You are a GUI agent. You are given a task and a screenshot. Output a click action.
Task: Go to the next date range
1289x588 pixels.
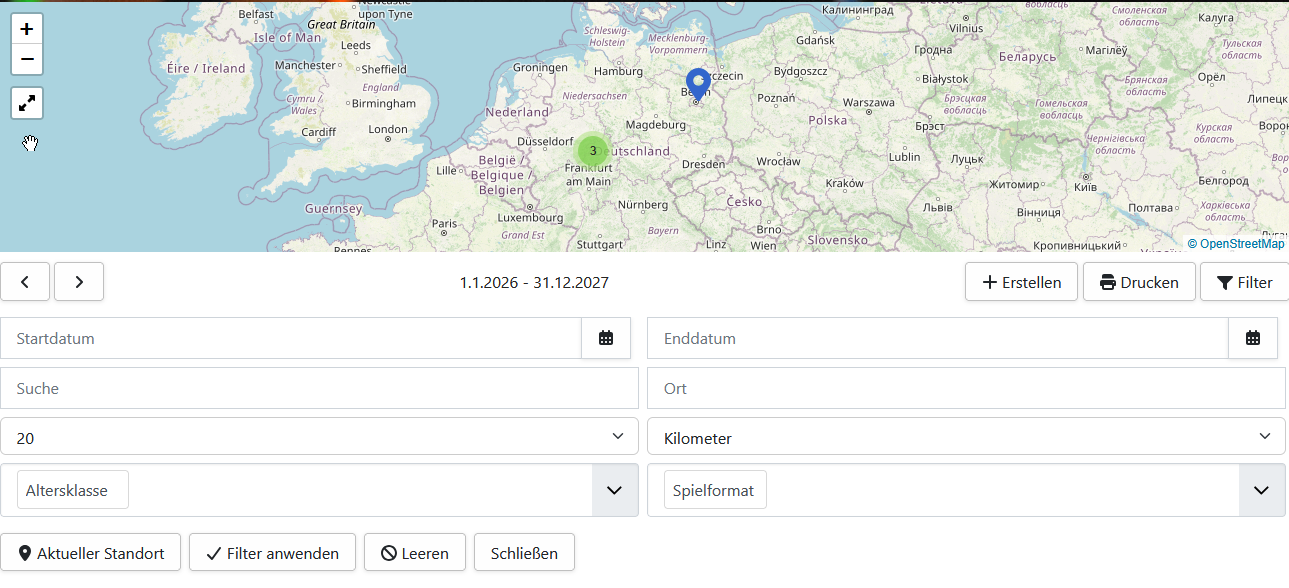[x=79, y=282]
